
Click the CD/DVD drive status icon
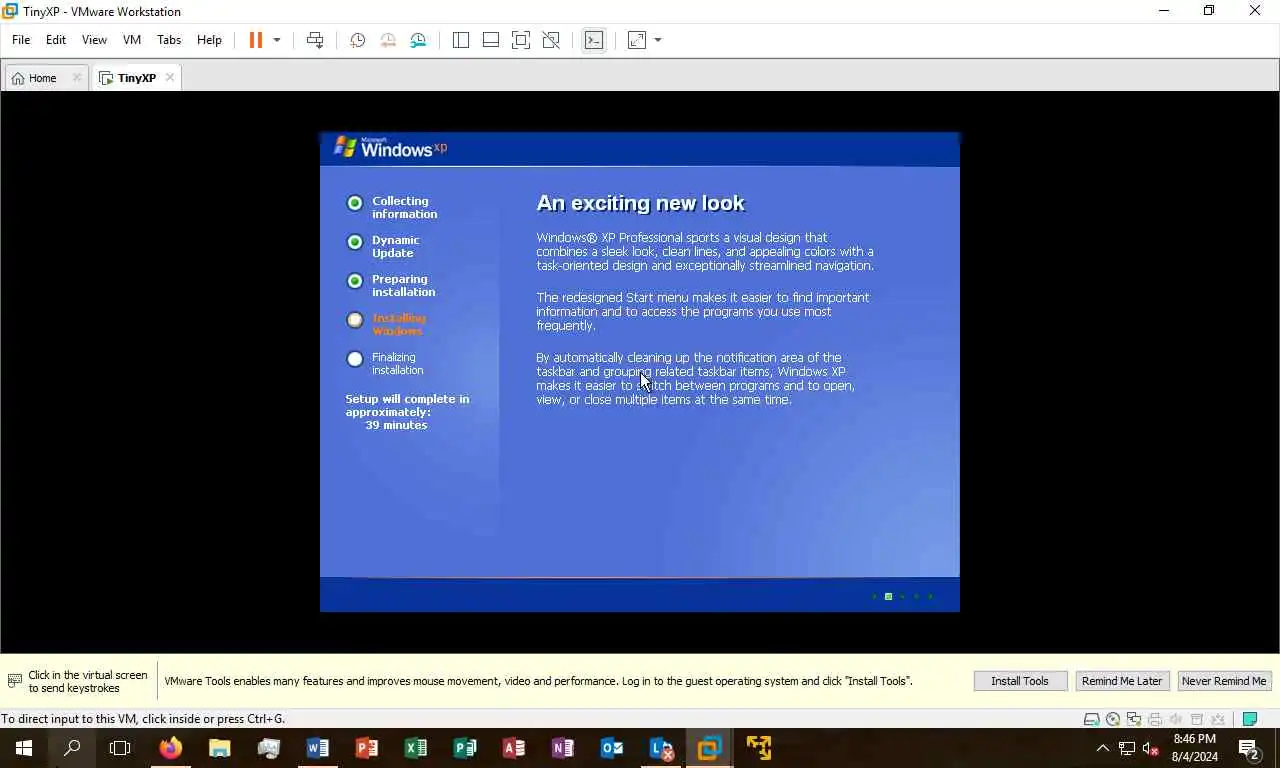click(1113, 719)
